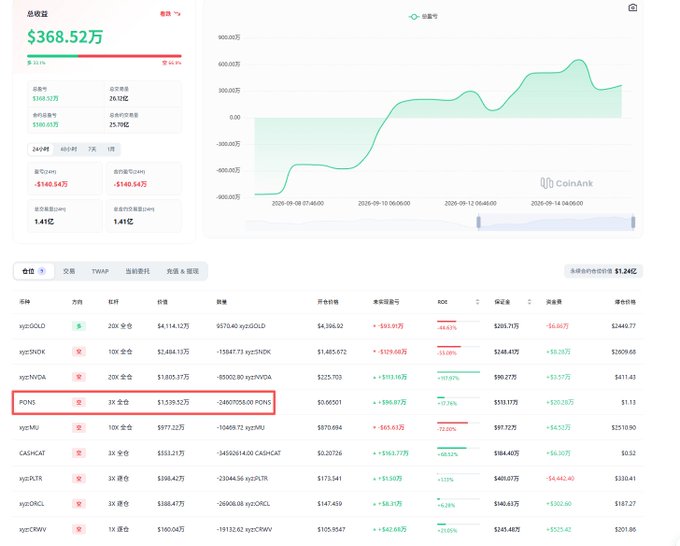680x546 pixels.
Task: Click the xyz:SNDK coin name
Action: (x=32, y=352)
